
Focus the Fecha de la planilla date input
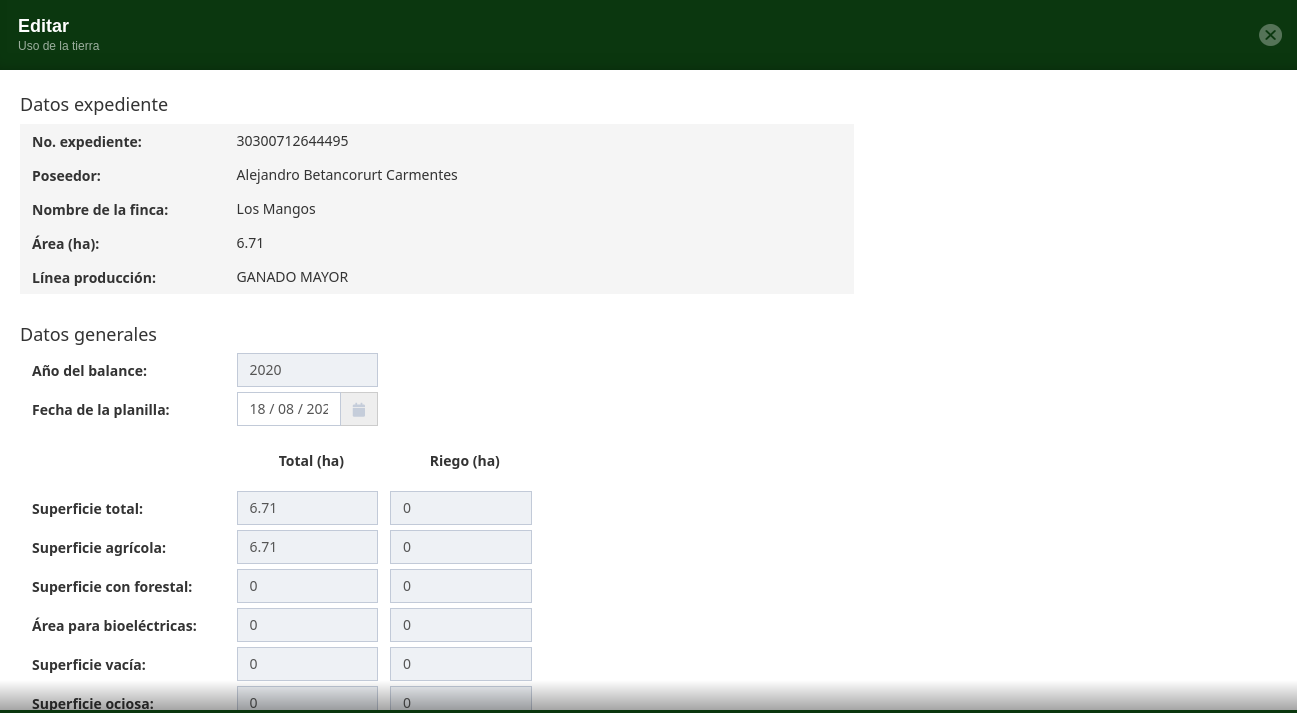pyautogui.click(x=288, y=409)
